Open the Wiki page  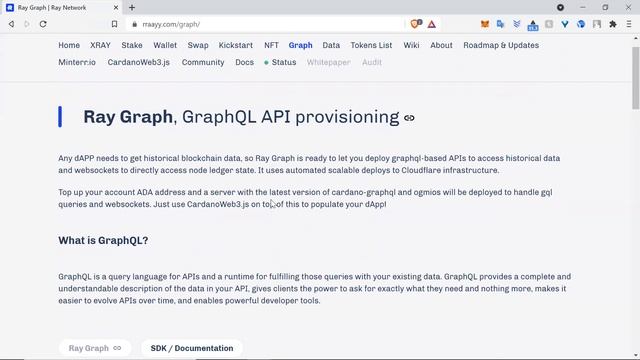[x=411, y=45]
